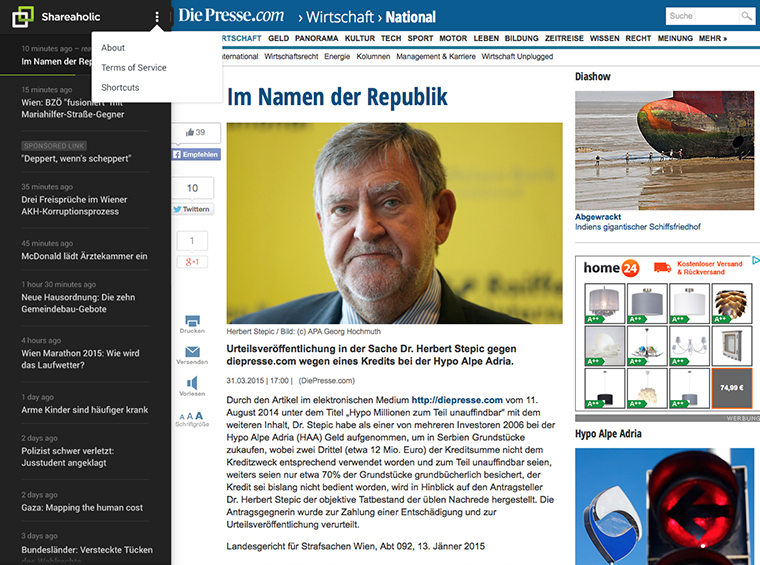
Task: Select About from the dropdown menu
Action: 113,47
